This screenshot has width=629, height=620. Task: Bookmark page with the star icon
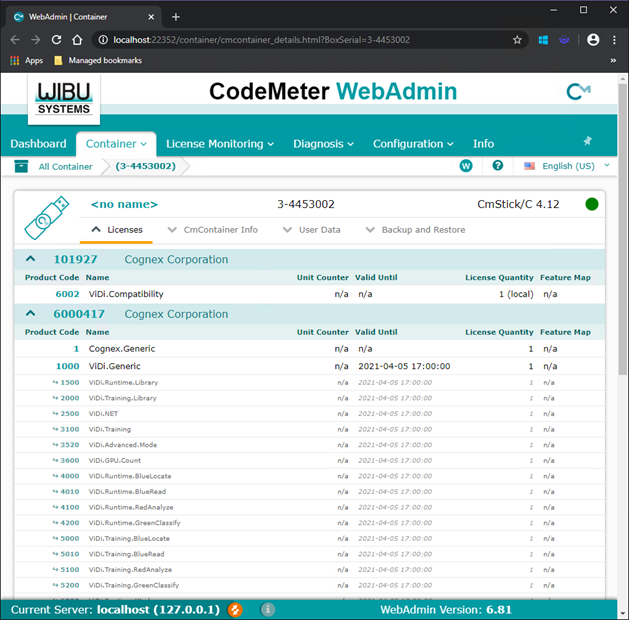point(517,40)
